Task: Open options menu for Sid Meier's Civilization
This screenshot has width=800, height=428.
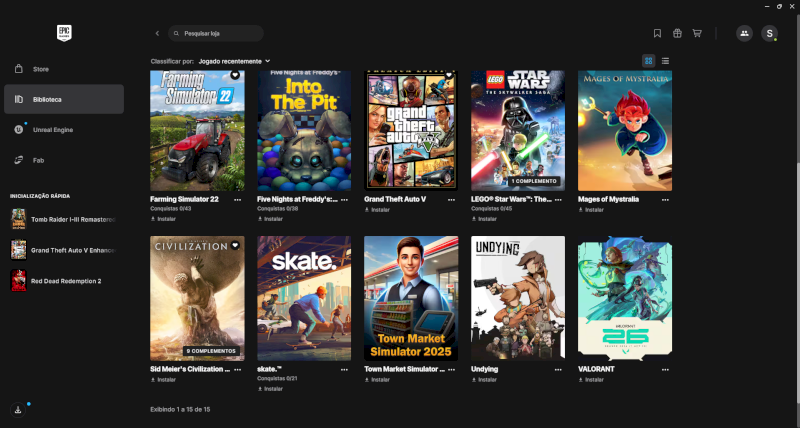Action: click(237, 369)
